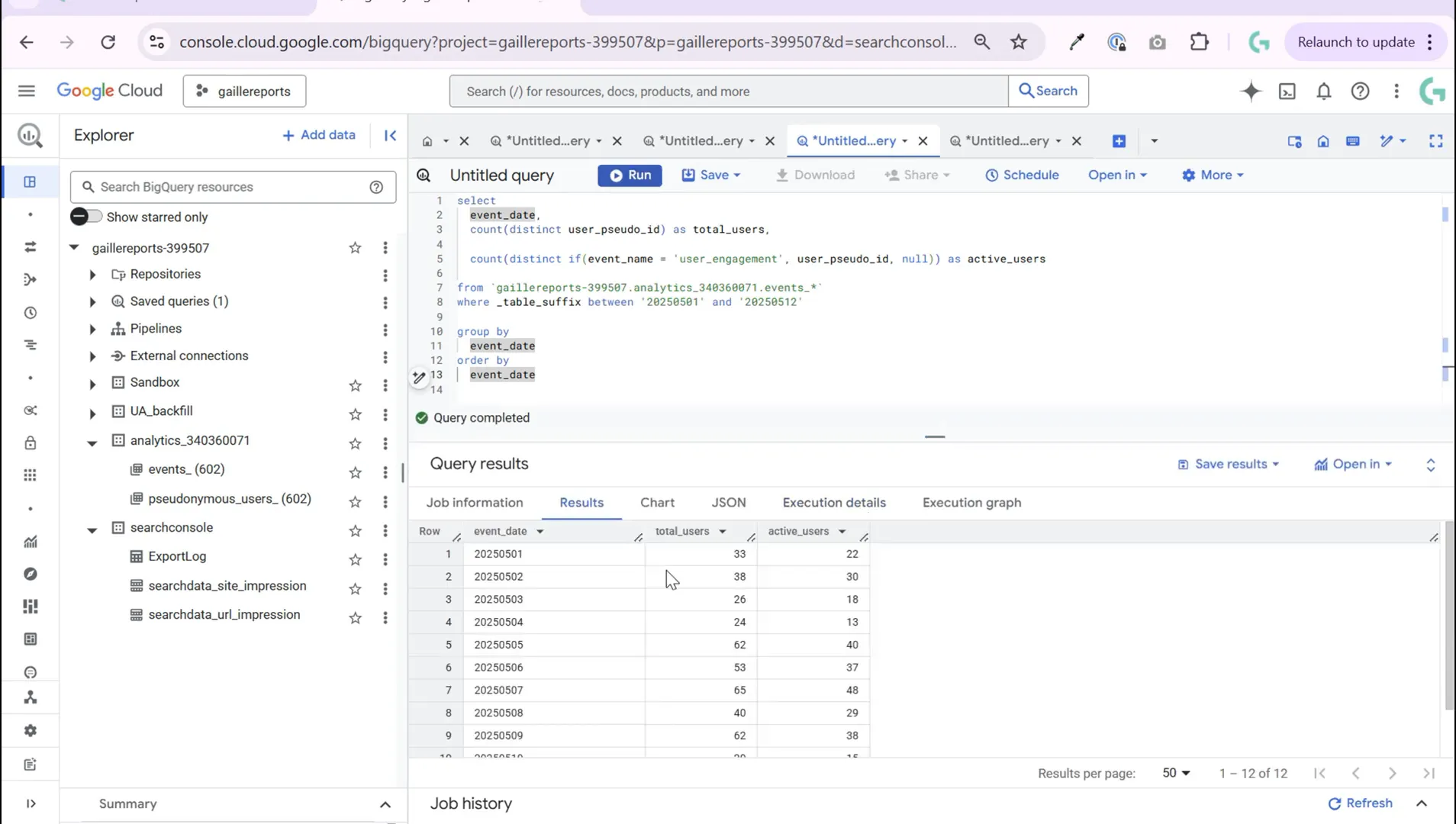The height and width of the screenshot is (824, 1456).
Task: Run the query
Action: pos(630,175)
